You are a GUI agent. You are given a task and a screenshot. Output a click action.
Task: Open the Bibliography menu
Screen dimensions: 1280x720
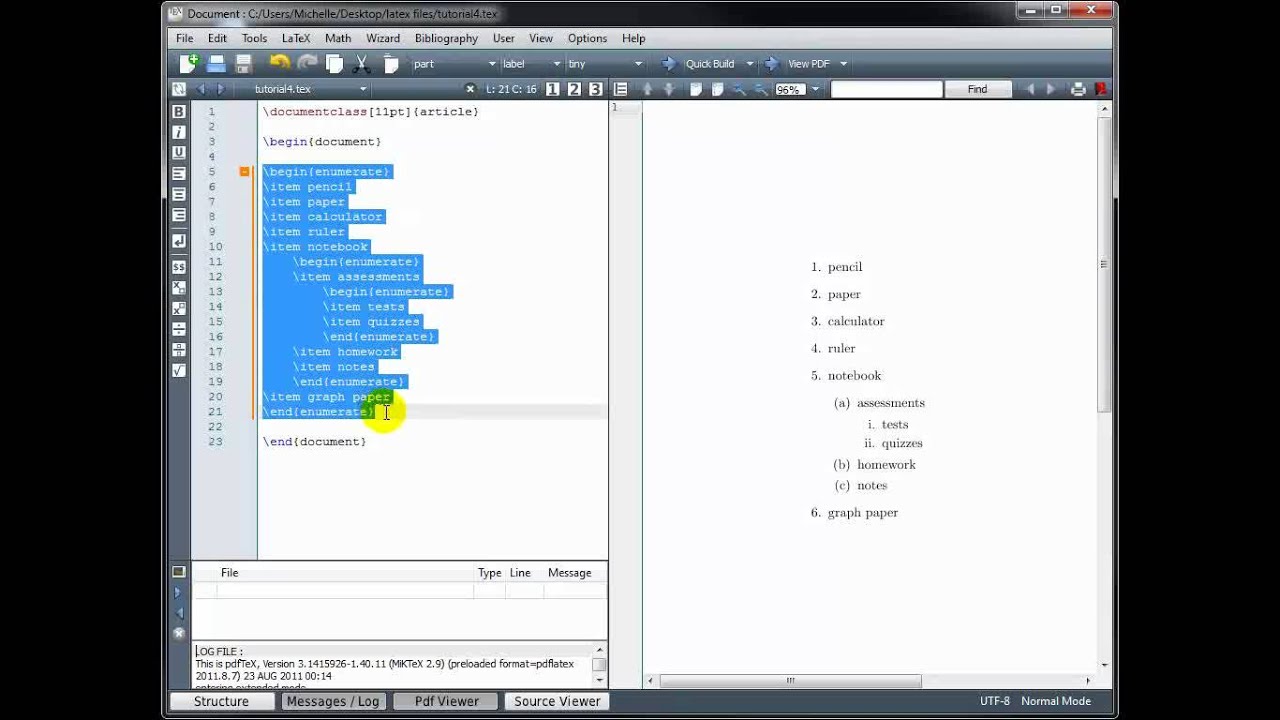[x=446, y=38]
